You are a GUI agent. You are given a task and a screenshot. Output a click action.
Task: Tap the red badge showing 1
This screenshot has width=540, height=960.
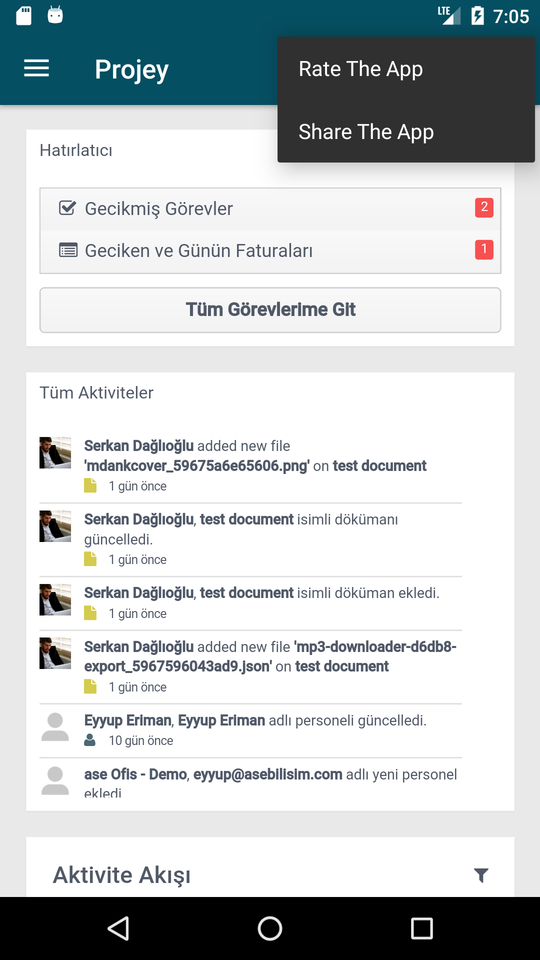484,249
